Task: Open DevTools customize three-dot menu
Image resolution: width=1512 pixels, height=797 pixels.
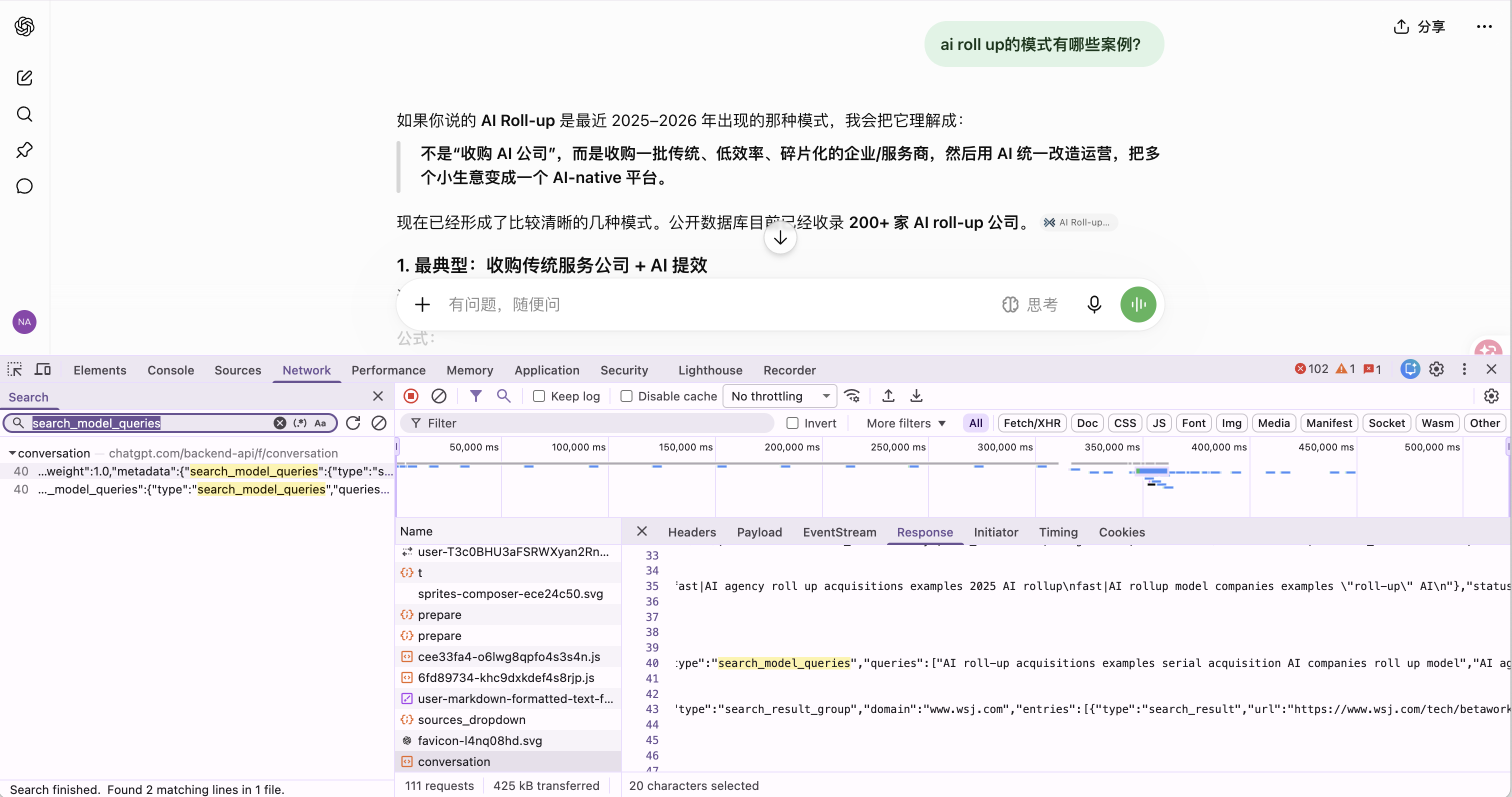Action: [x=1464, y=369]
